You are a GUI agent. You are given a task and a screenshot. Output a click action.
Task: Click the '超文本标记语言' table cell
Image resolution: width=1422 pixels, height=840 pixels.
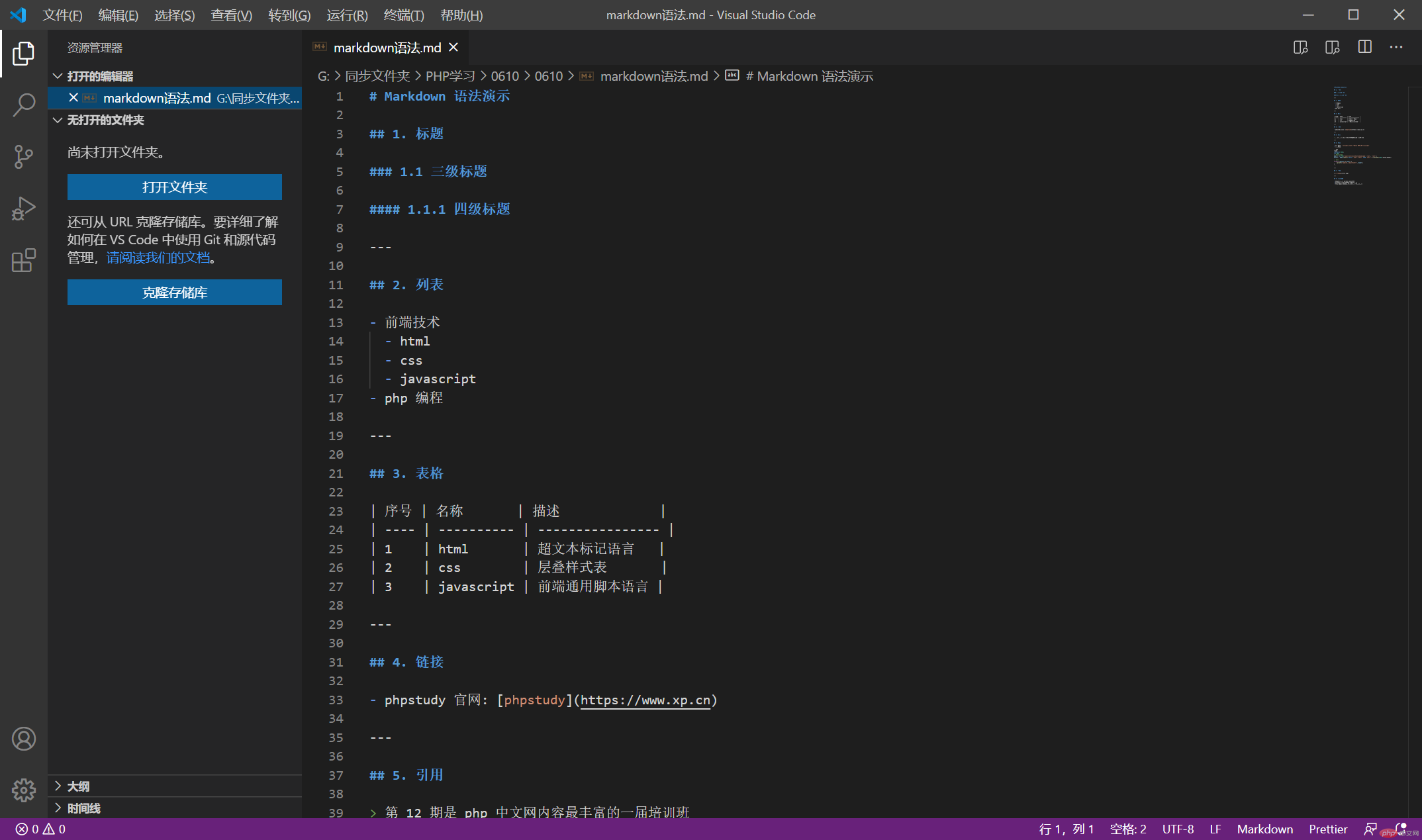click(586, 549)
